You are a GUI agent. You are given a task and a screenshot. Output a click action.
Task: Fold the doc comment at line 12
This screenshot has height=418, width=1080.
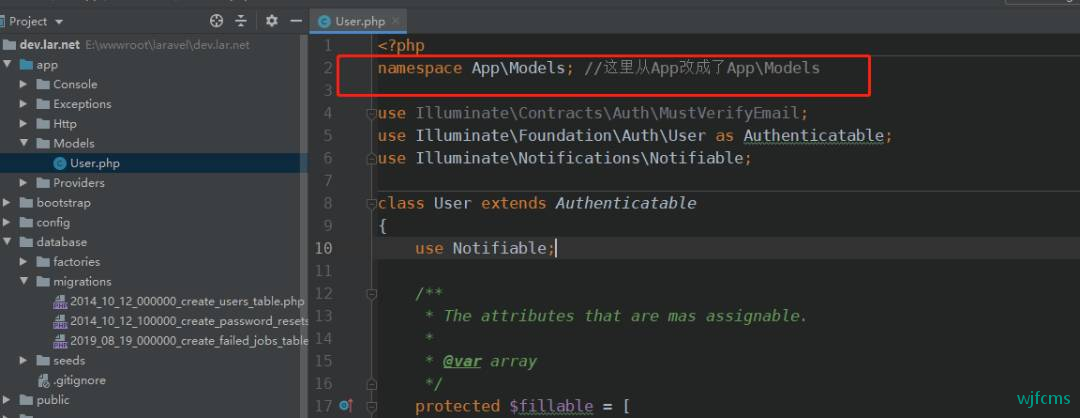click(x=371, y=294)
